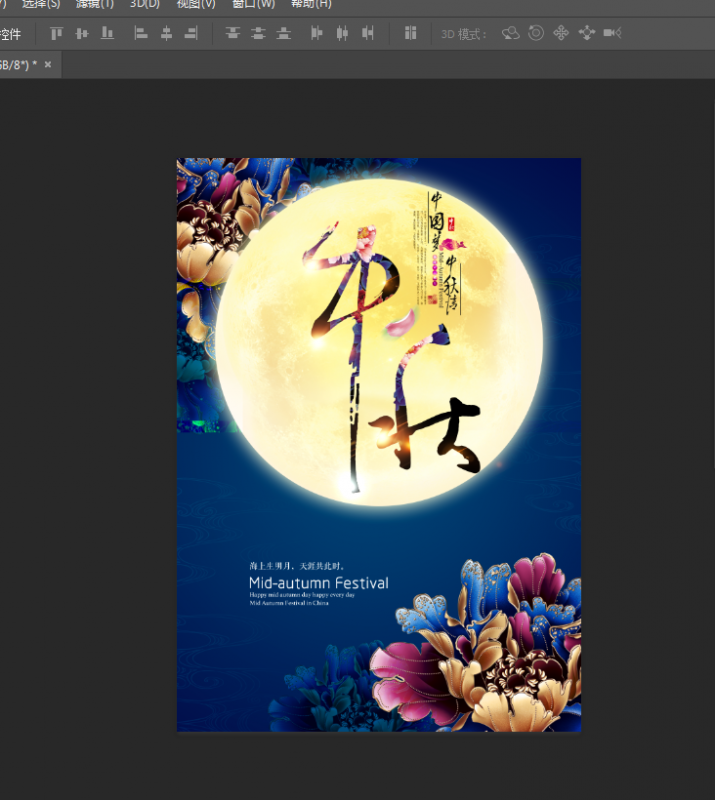715x800 pixels.
Task: Align layers by vertical centers
Action: [x=81, y=34]
